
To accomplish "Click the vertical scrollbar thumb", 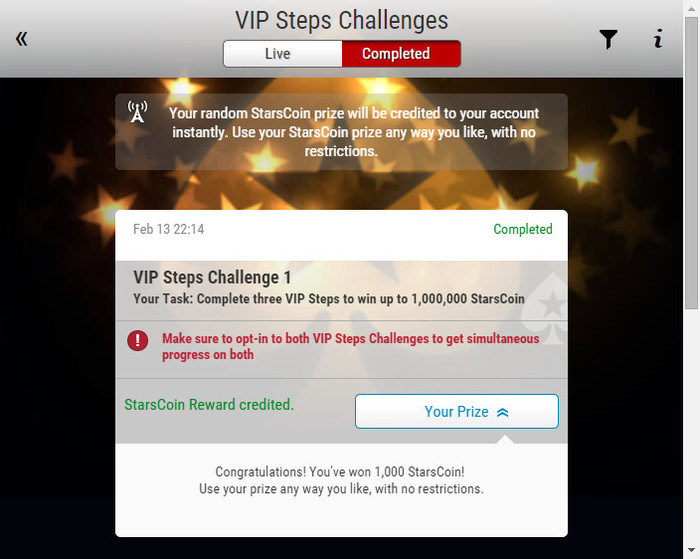I will point(692,163).
